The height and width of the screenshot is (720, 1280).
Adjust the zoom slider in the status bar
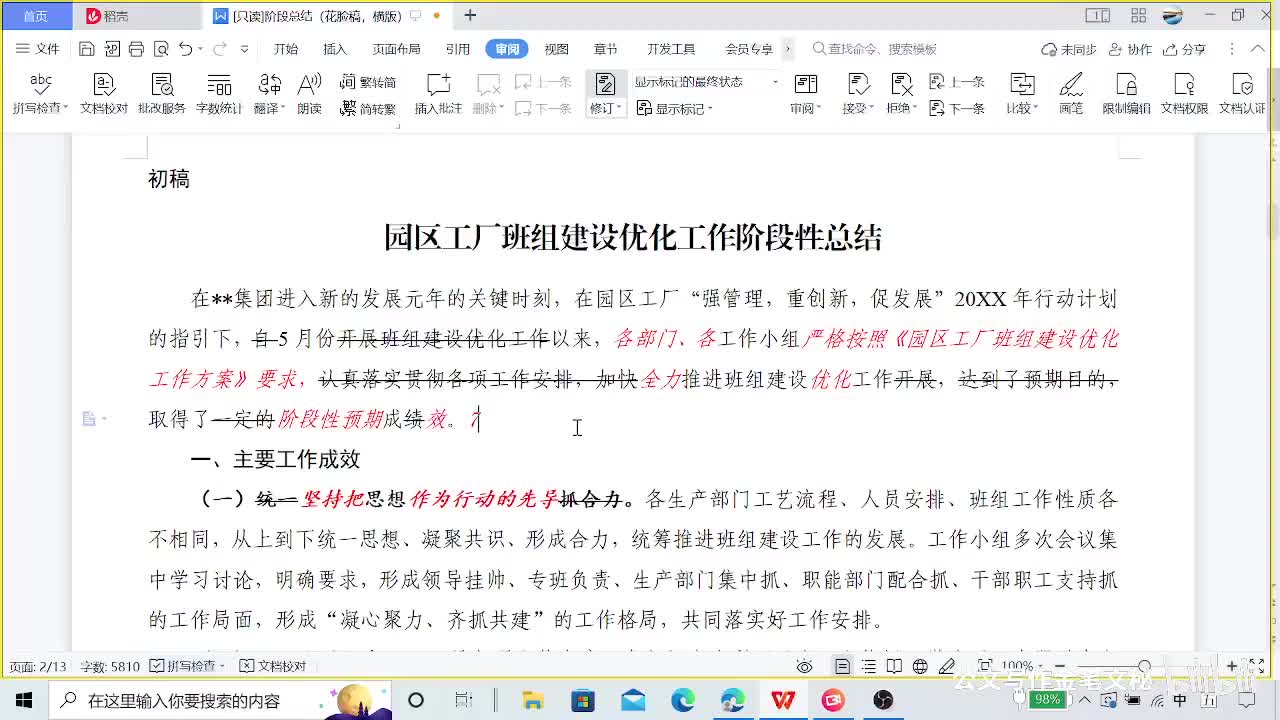pos(1145,666)
